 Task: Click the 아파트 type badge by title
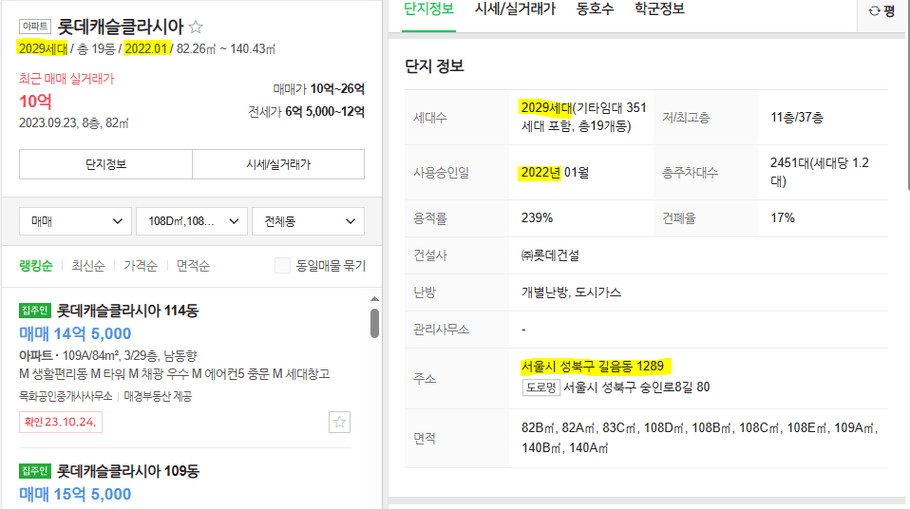click(x=35, y=26)
